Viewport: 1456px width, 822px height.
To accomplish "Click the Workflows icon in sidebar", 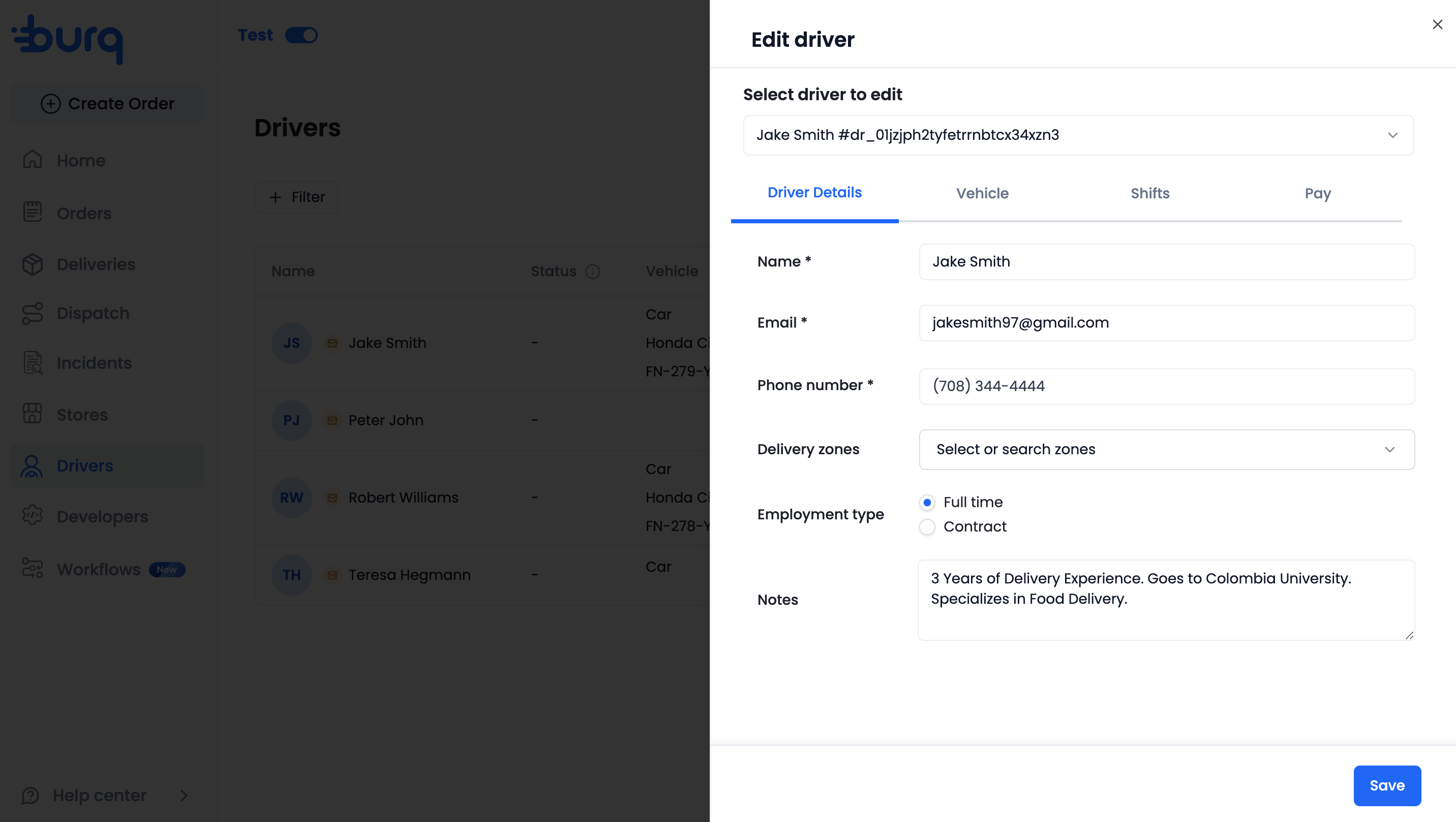I will click(32, 568).
